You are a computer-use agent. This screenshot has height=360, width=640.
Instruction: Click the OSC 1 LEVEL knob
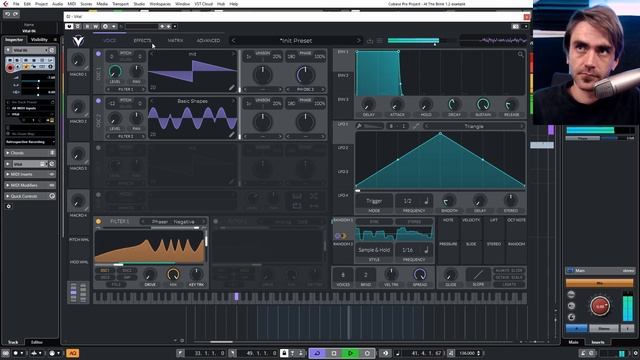click(115, 72)
